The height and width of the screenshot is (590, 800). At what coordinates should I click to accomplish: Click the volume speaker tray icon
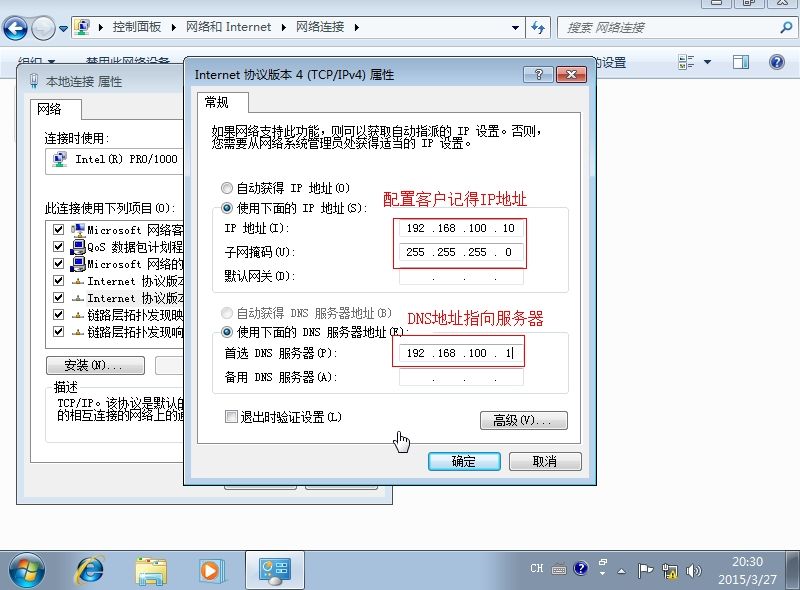click(694, 570)
